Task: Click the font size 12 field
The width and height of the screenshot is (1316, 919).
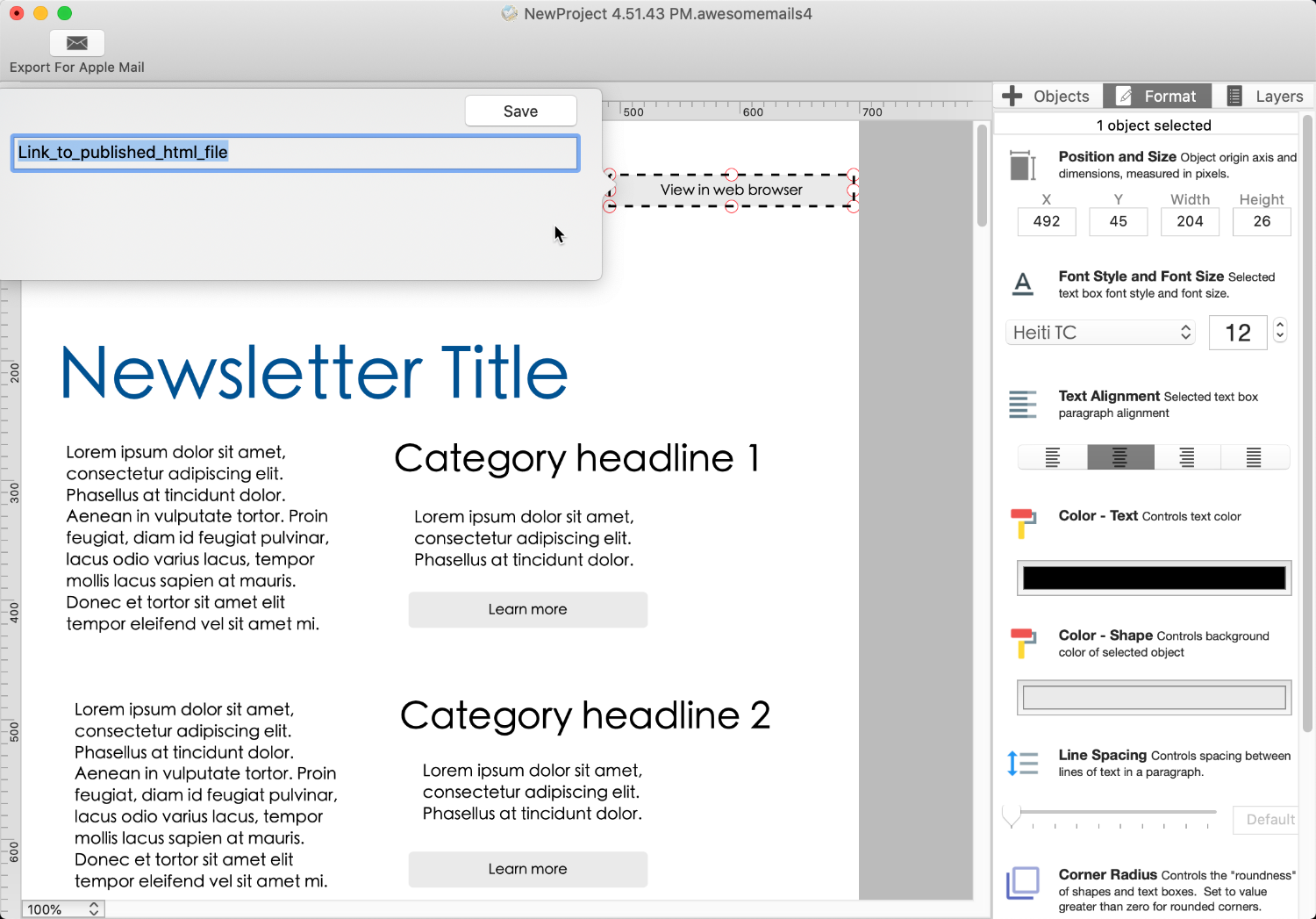Action: [x=1238, y=333]
